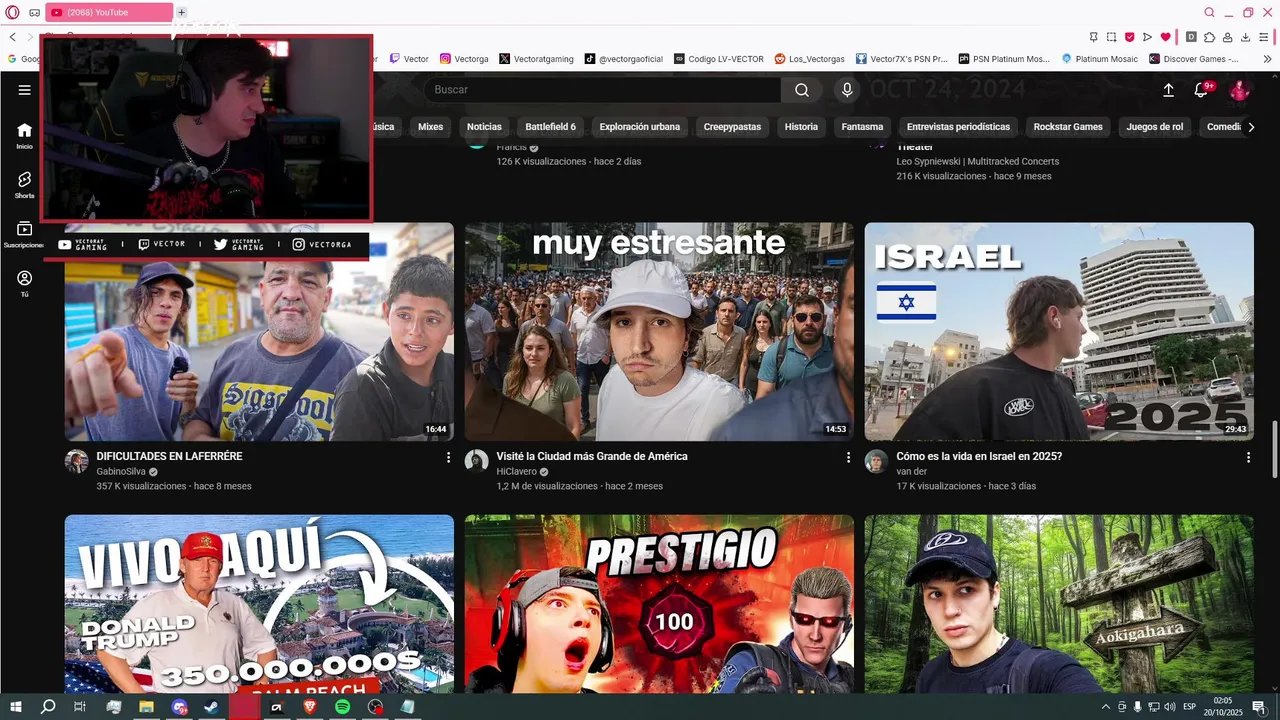Open the Opera menu logo
1280x720 pixels.
[x=12, y=12]
